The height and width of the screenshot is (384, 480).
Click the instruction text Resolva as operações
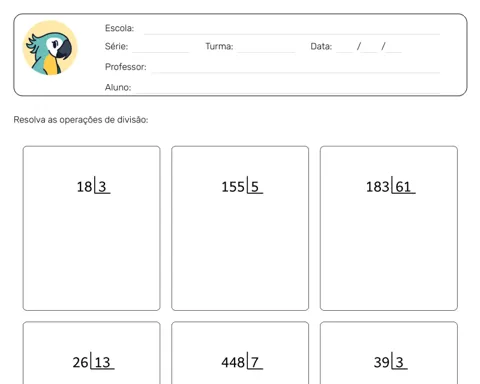(x=81, y=120)
